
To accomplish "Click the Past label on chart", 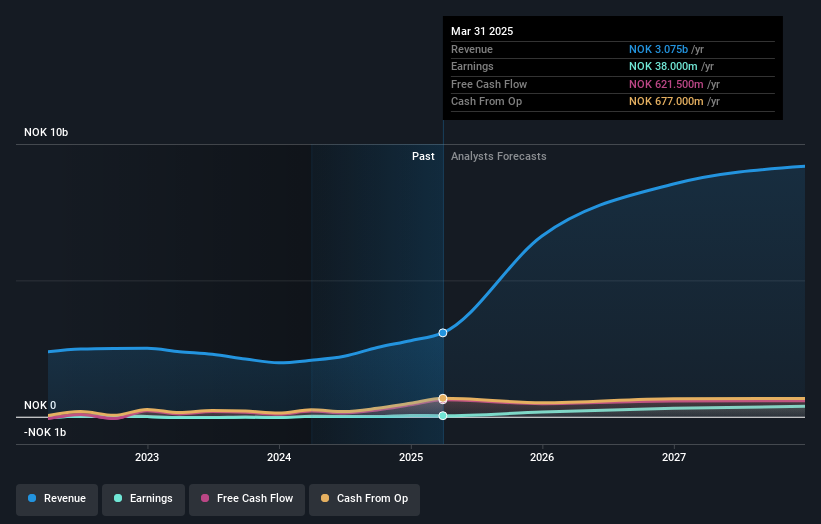I will click(x=423, y=156).
